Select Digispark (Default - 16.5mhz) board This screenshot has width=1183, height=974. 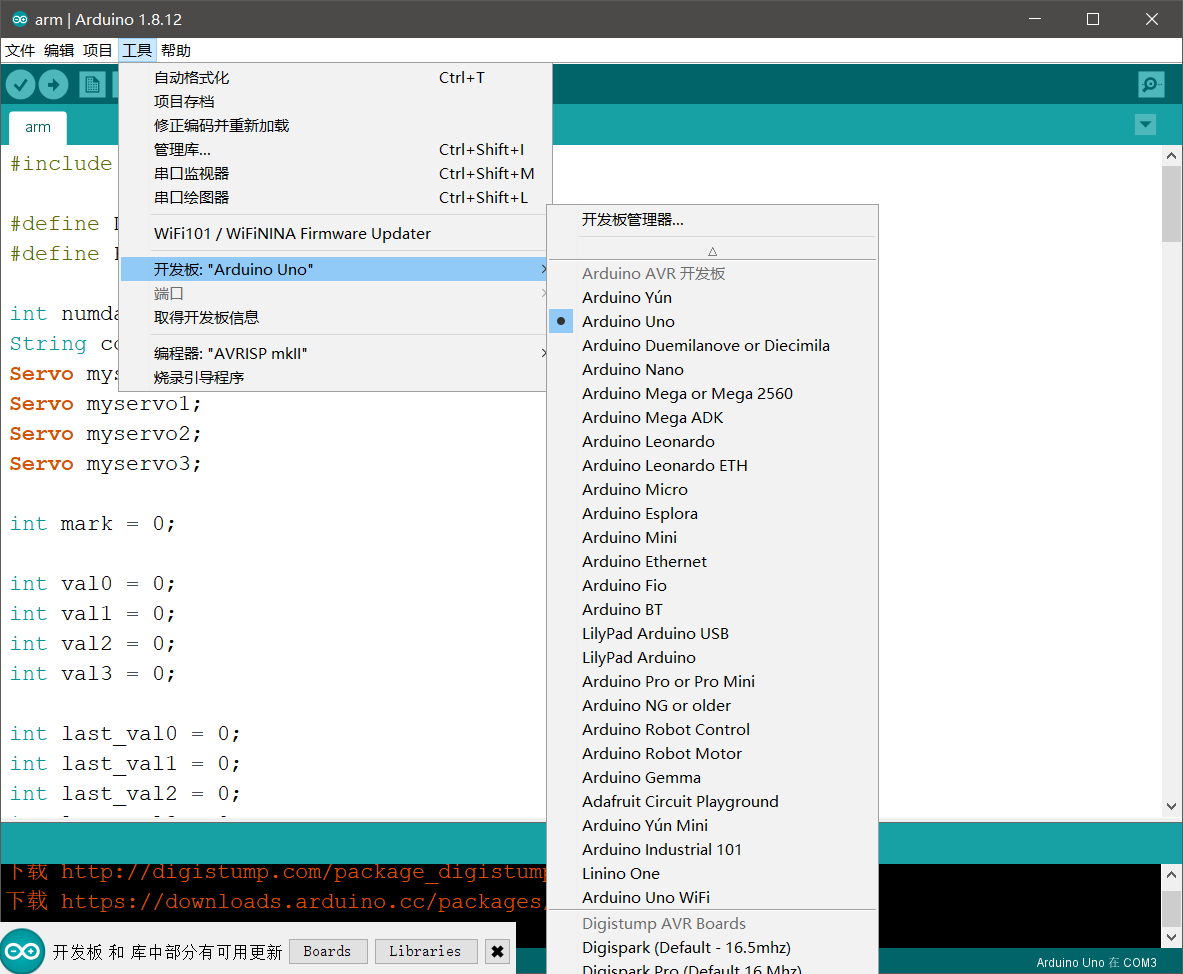pos(712,948)
